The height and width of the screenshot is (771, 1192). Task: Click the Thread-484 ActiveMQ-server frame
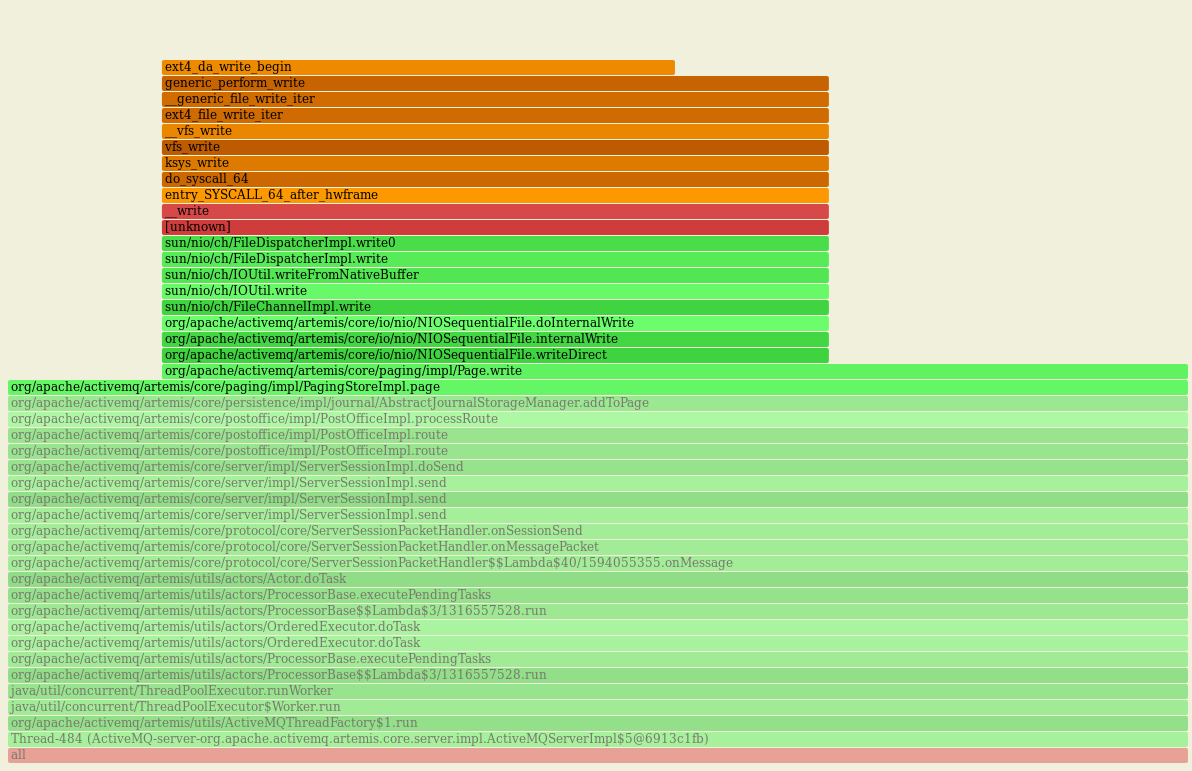click(598, 739)
